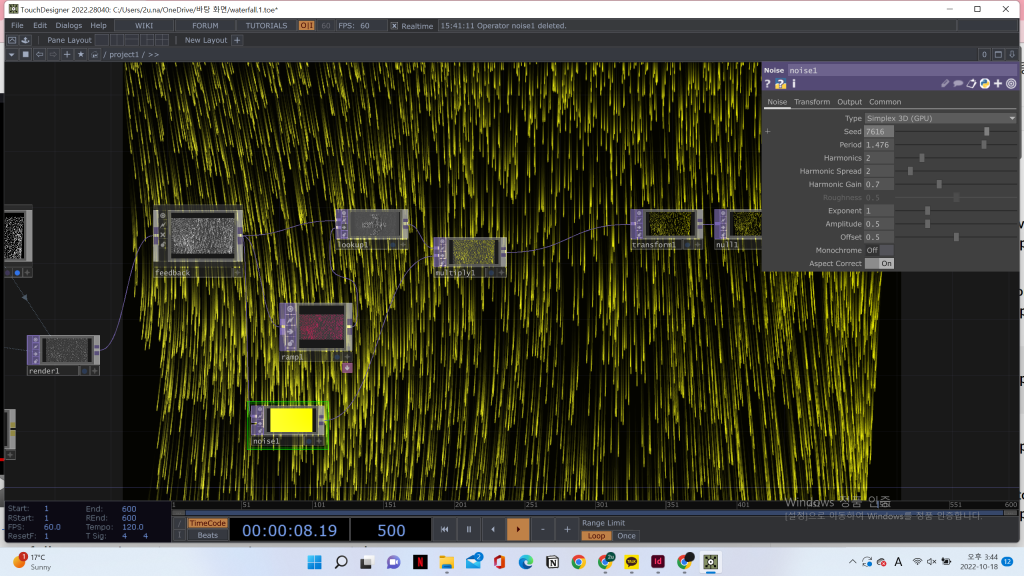Open the Python language icon in parameter panel
The image size is (1024, 576).
click(x=985, y=84)
